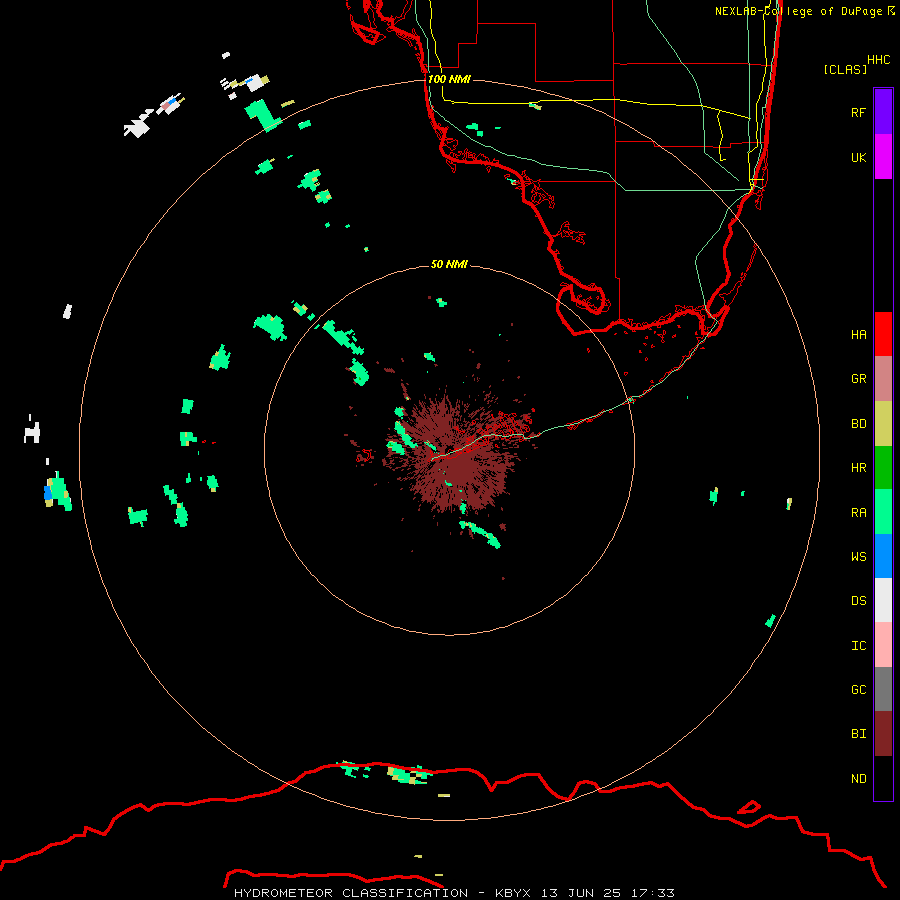Viewport: 900px width, 900px height.
Task: Click the GR legend label
Action: [x=858, y=379]
